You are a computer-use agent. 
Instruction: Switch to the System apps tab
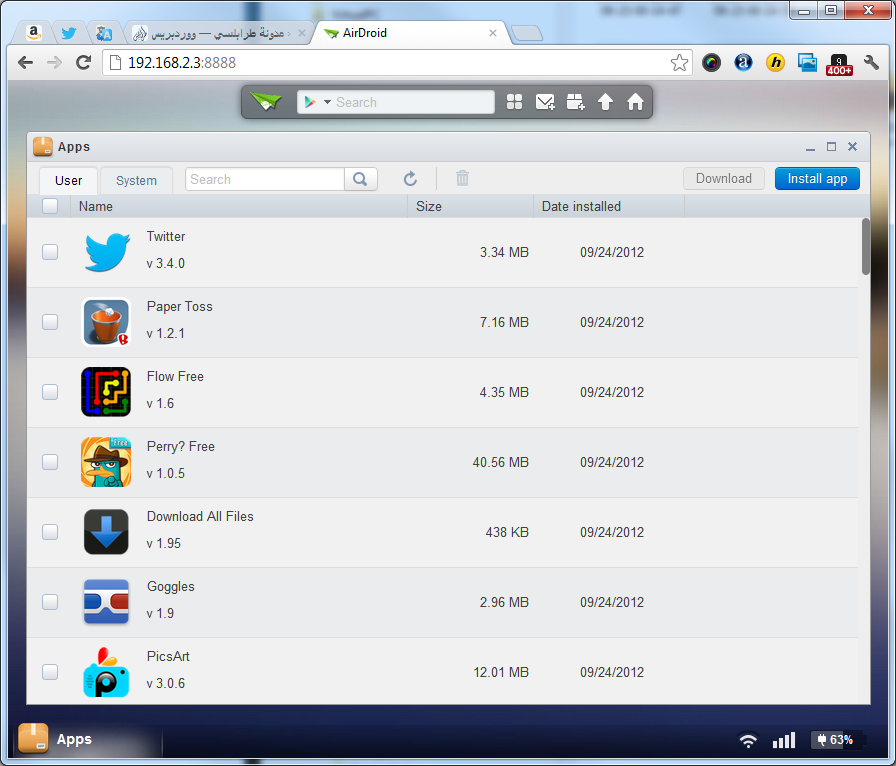[x=136, y=181]
